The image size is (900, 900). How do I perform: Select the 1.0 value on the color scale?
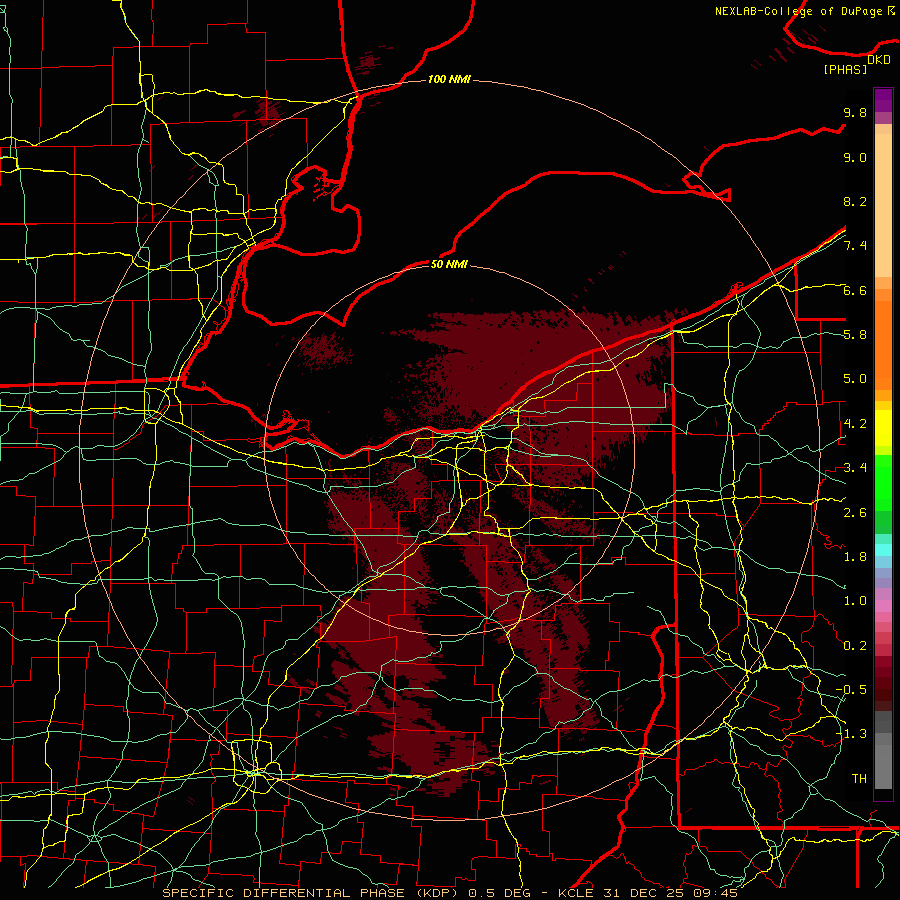click(855, 601)
